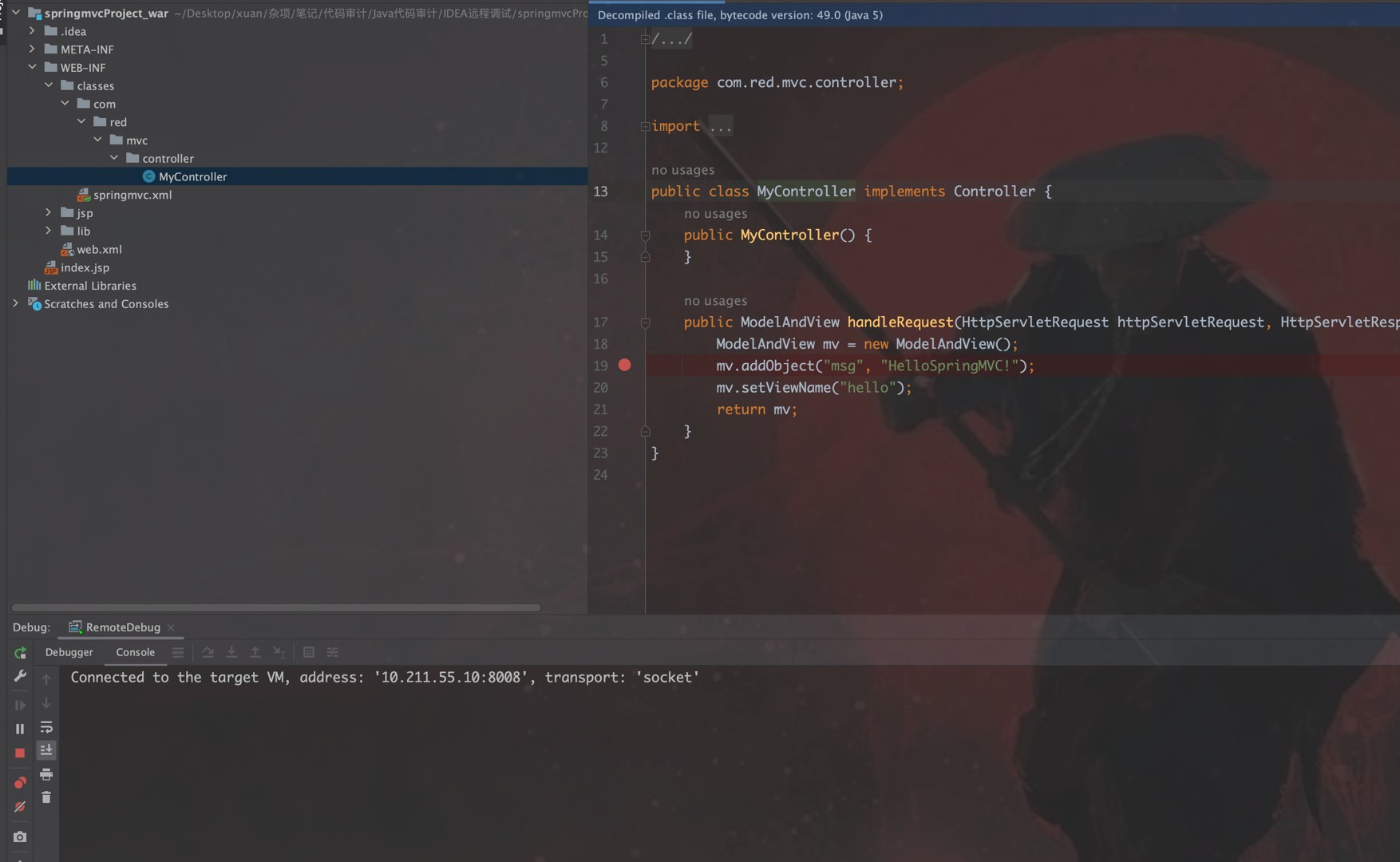1400x862 pixels.
Task: Click the print console icon
Action: pyautogui.click(x=46, y=774)
